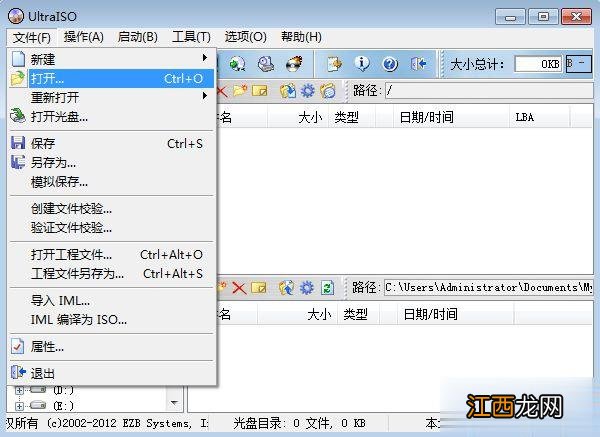The image size is (600, 437).
Task: Expand the E: drive tree node
Action: pos(19,406)
